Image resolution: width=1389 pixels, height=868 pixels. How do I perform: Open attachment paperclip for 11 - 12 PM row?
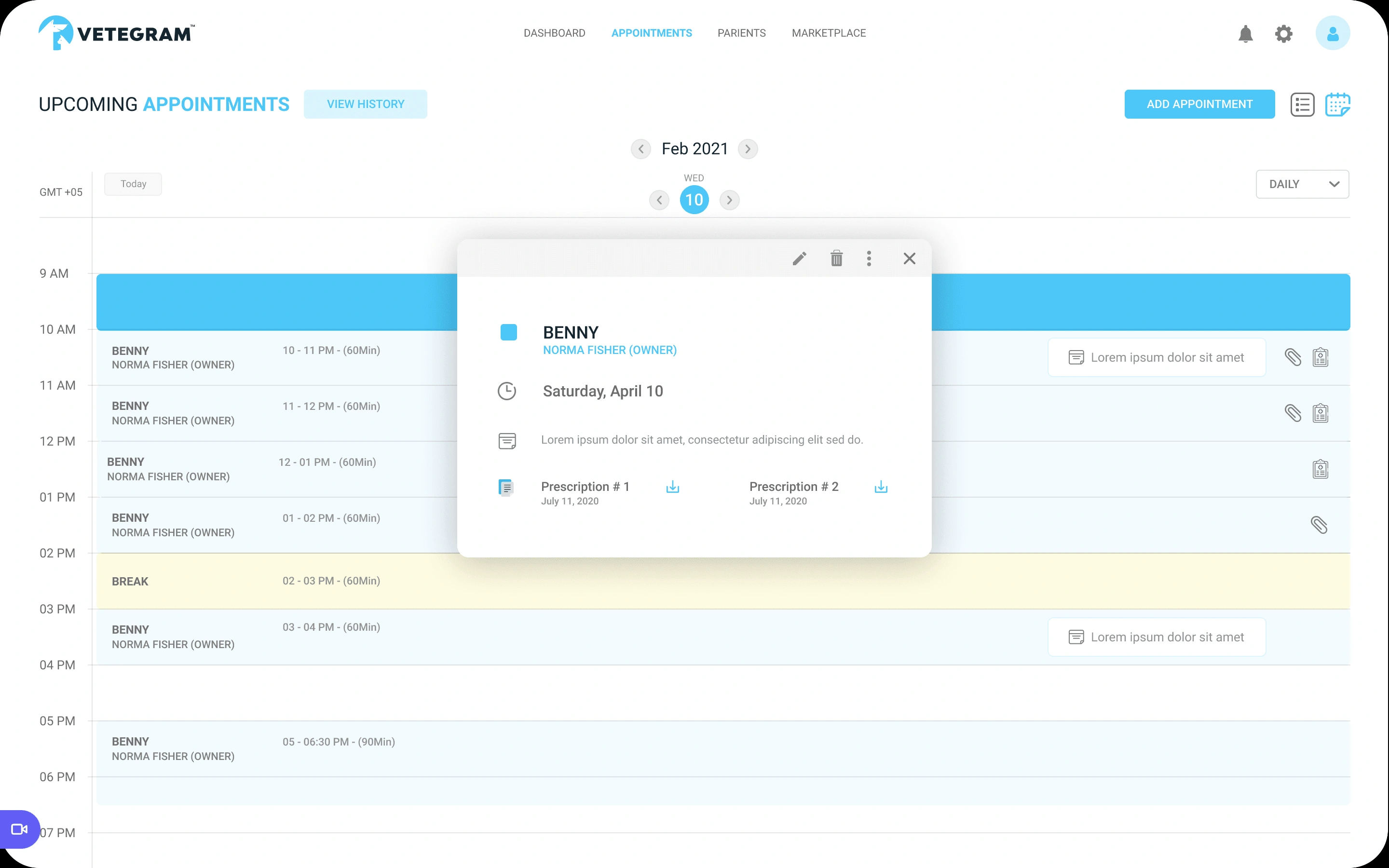1293,413
